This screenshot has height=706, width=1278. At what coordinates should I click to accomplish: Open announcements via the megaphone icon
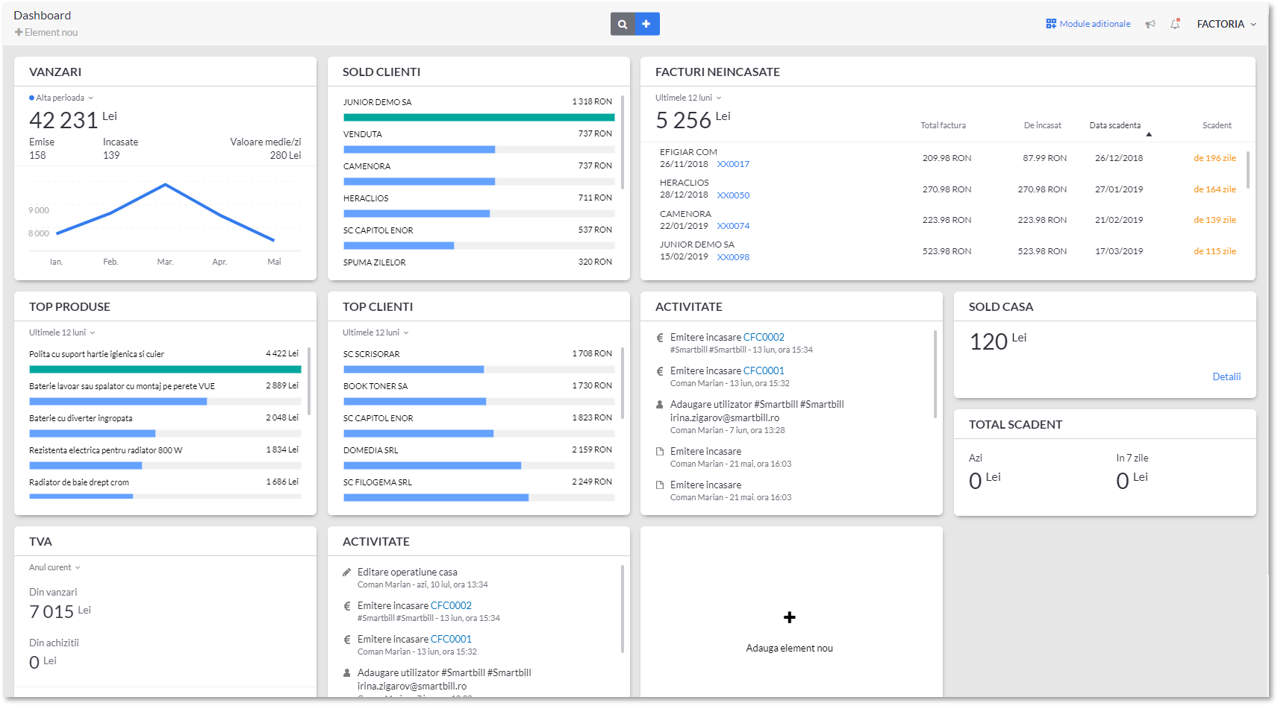(x=1150, y=24)
